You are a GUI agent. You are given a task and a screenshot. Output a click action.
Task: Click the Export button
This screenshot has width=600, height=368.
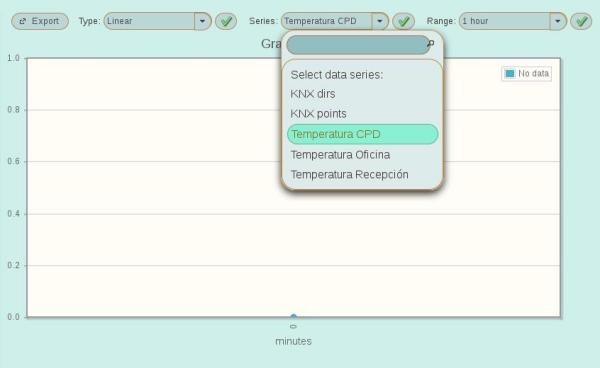[40, 21]
